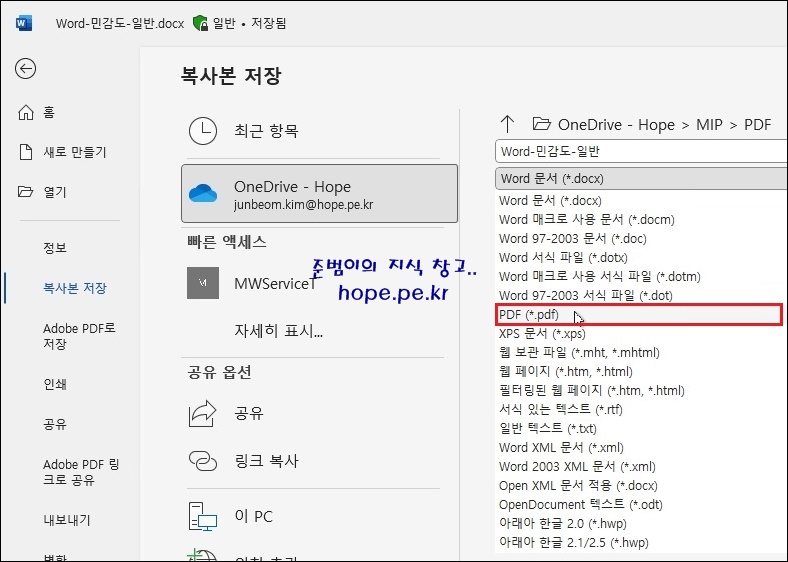Select 웹 페이지 (*.htm, *.html)
788x562 pixels.
point(565,372)
